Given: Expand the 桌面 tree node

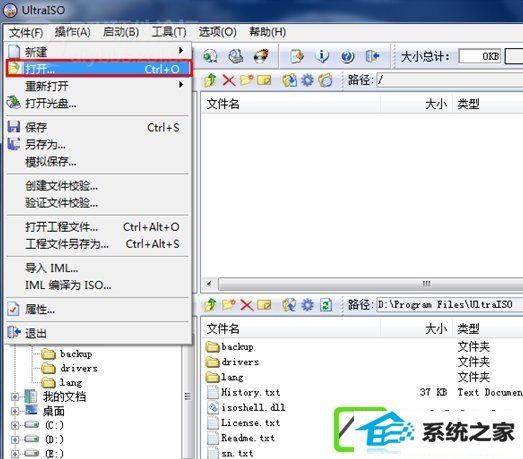Looking at the screenshot, I should [x=15, y=411].
